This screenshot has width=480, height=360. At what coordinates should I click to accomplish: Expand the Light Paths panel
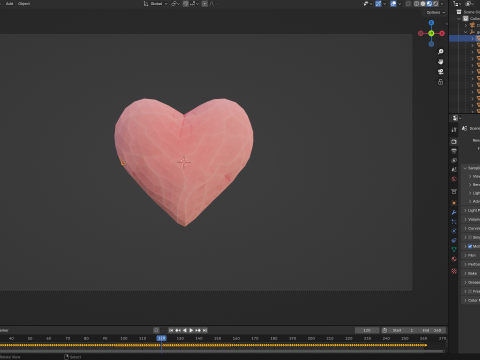[471, 210]
